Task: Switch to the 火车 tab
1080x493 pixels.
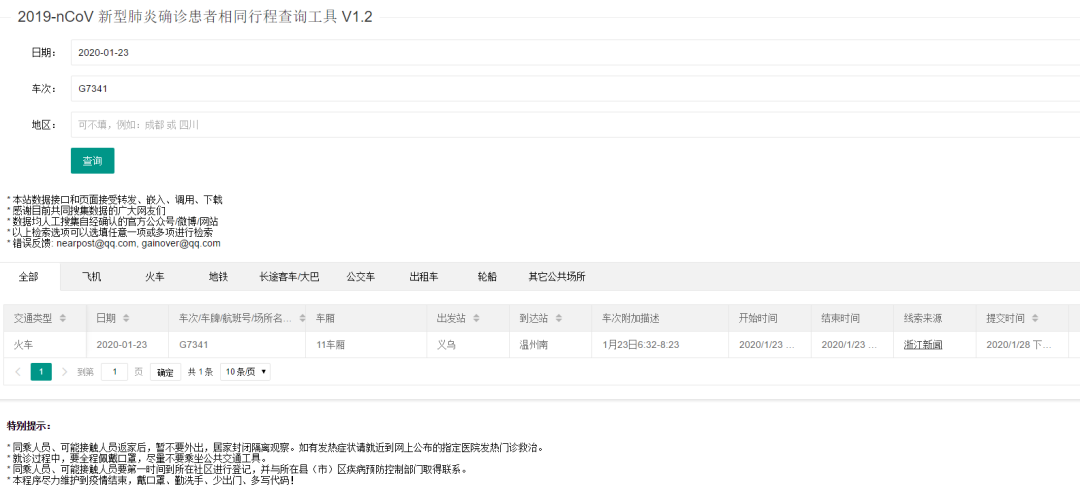Action: [154, 277]
